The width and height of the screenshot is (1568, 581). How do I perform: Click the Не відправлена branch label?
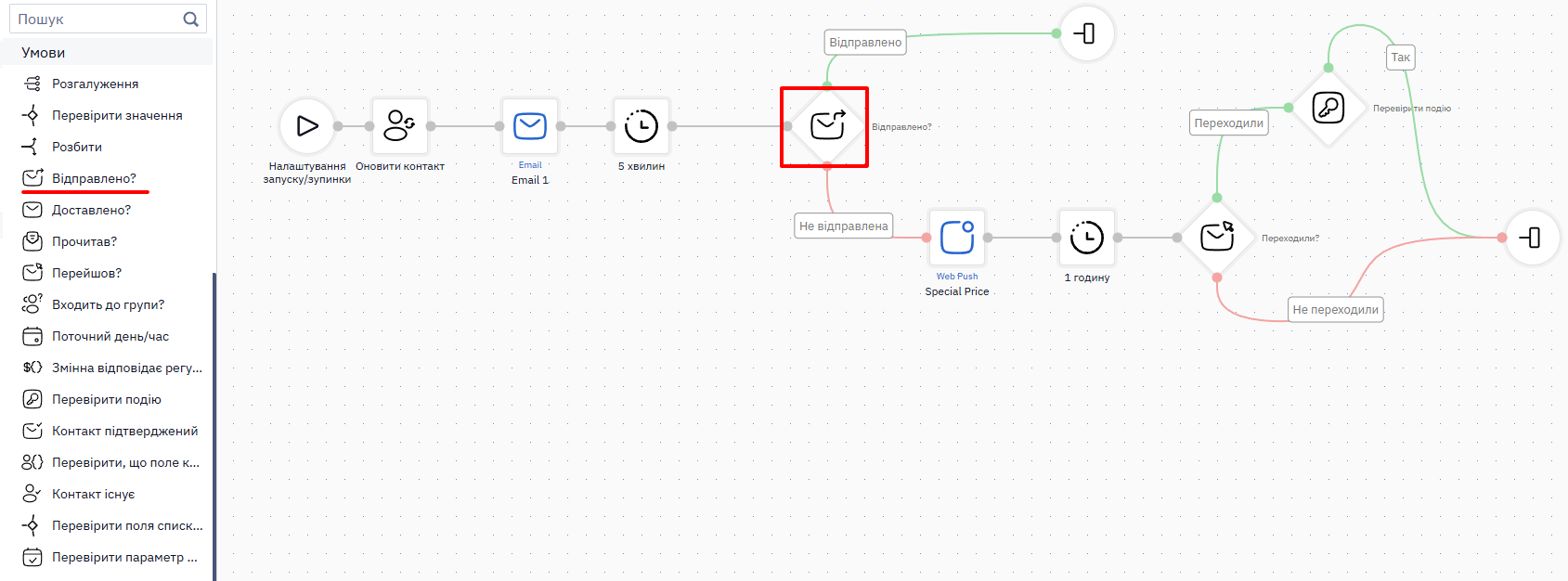click(844, 226)
